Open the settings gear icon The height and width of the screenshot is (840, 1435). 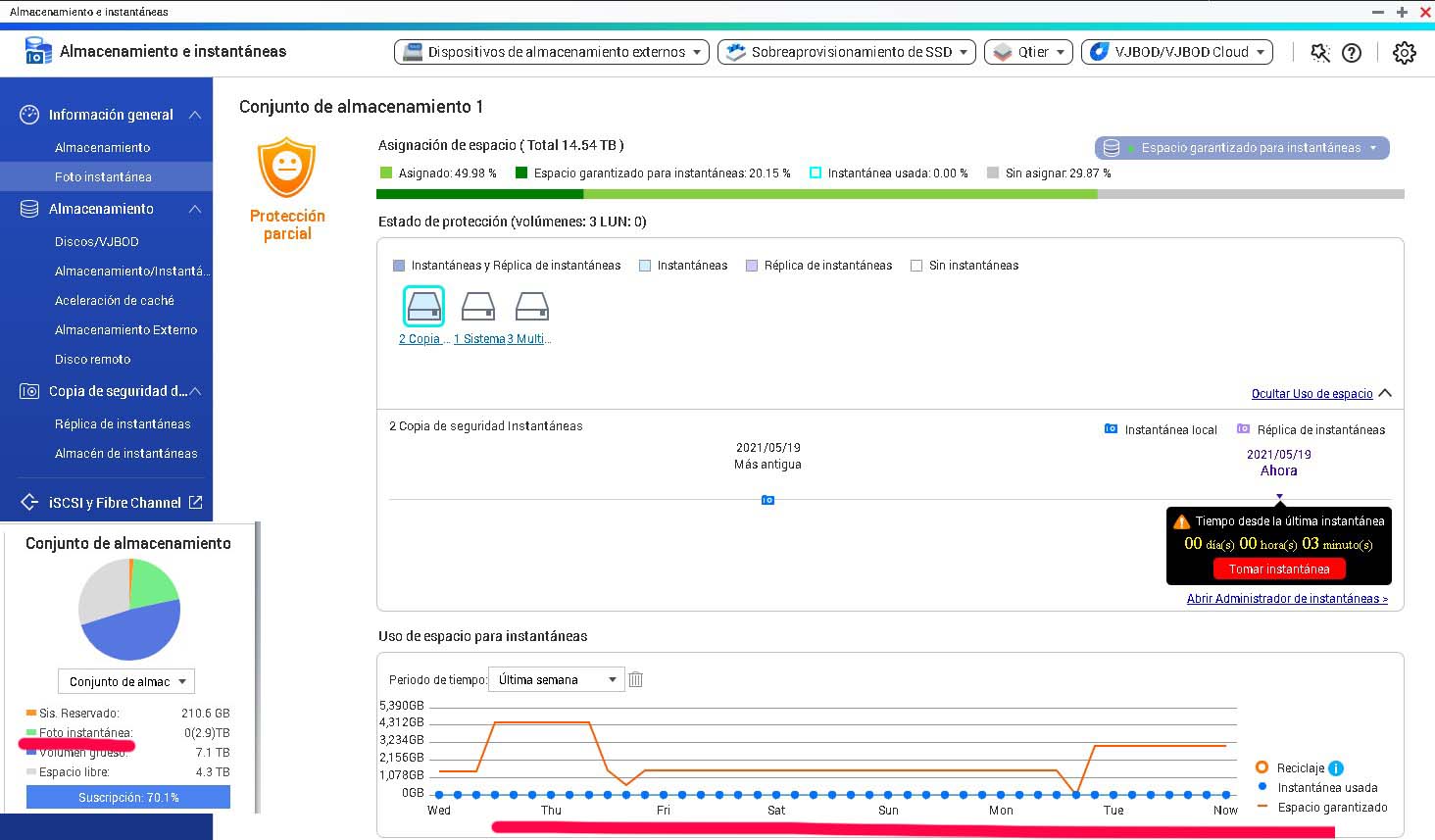click(1404, 53)
